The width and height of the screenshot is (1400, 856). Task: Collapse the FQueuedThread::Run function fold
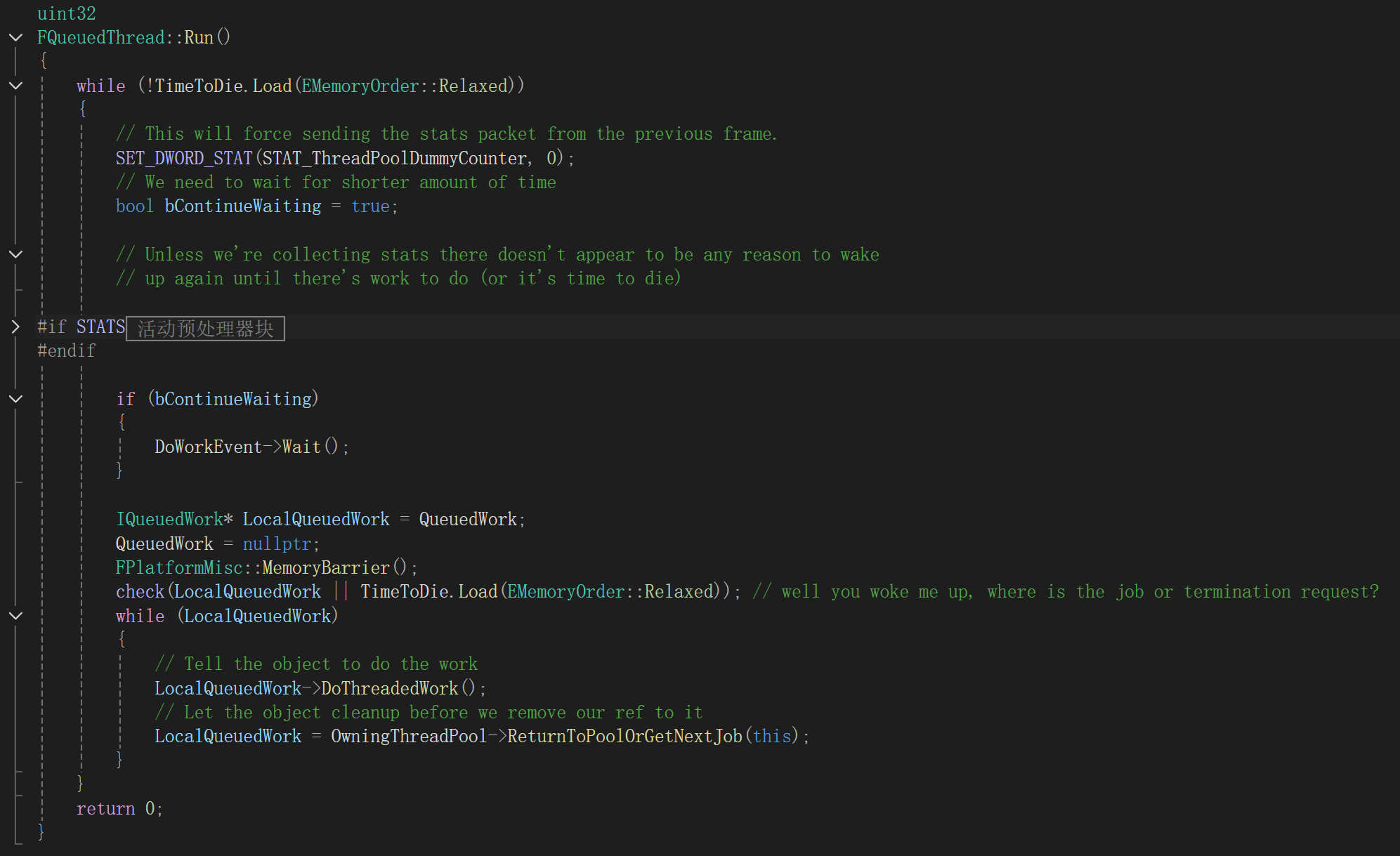pos(15,37)
